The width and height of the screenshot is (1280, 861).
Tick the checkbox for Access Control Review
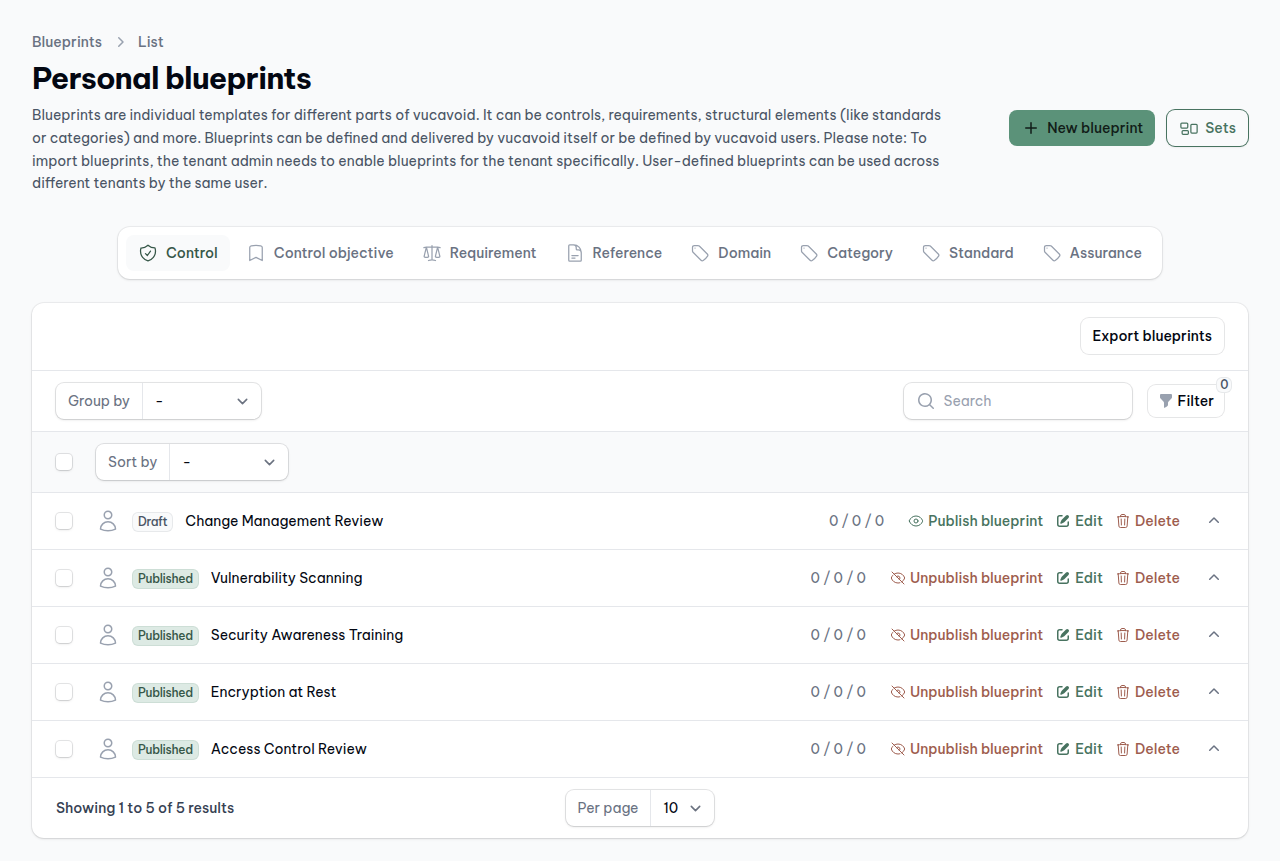[64, 749]
